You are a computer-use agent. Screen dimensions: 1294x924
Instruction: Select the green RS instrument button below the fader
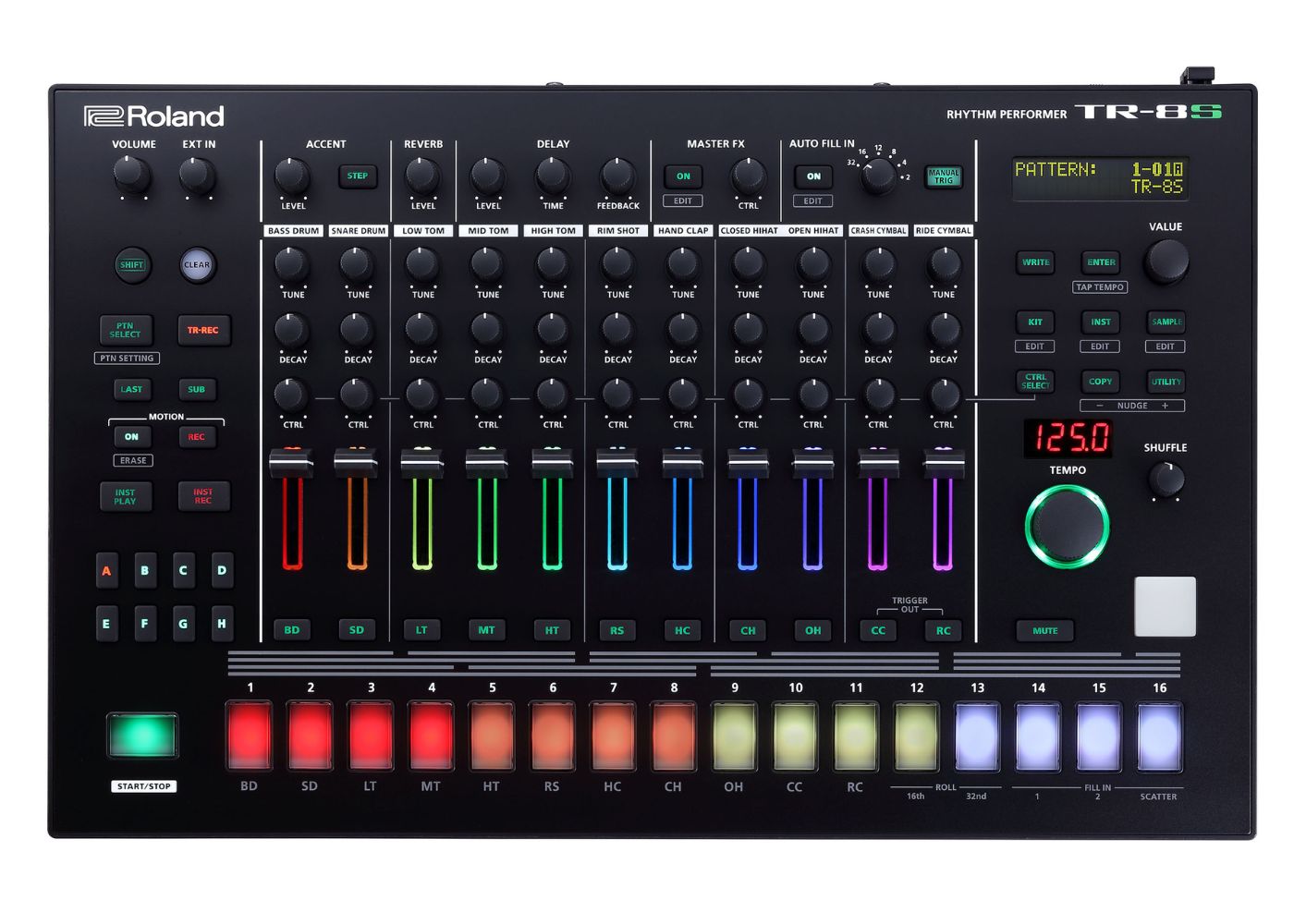pos(616,630)
